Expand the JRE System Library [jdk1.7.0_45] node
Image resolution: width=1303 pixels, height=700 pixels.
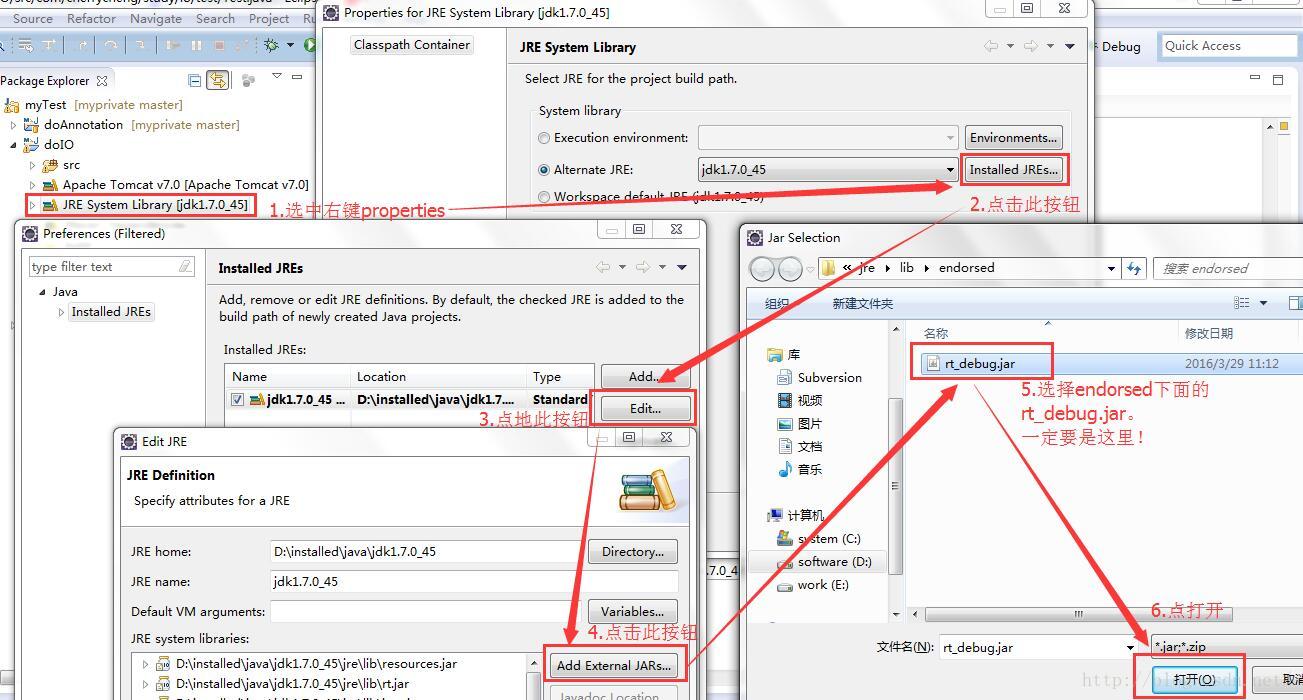pyautogui.click(x=32, y=205)
